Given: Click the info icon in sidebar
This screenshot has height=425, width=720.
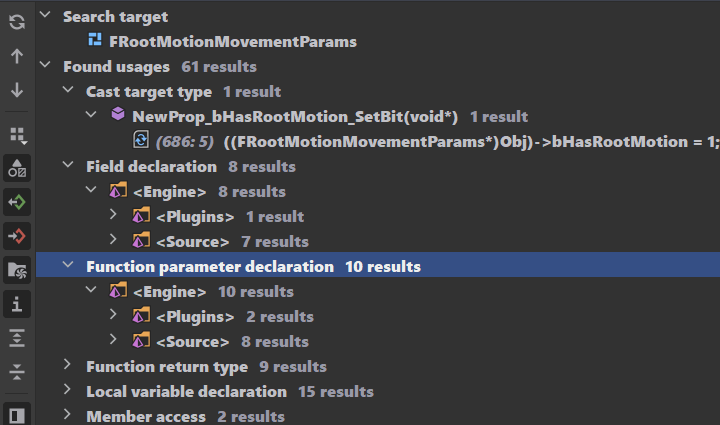Looking at the screenshot, I should pos(17,303).
